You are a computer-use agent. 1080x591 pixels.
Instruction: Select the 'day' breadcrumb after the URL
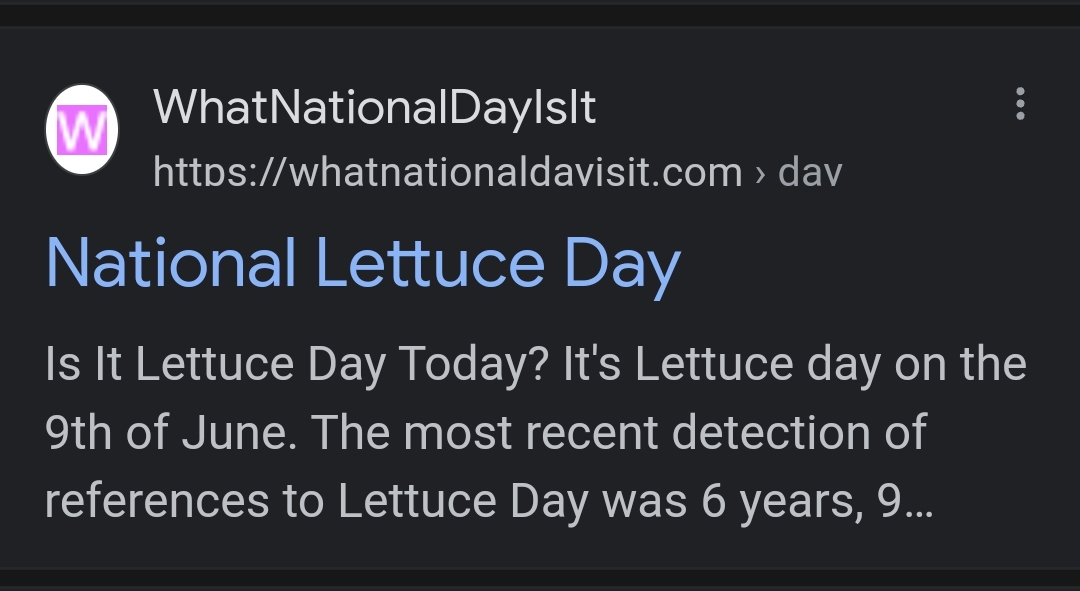[810, 172]
